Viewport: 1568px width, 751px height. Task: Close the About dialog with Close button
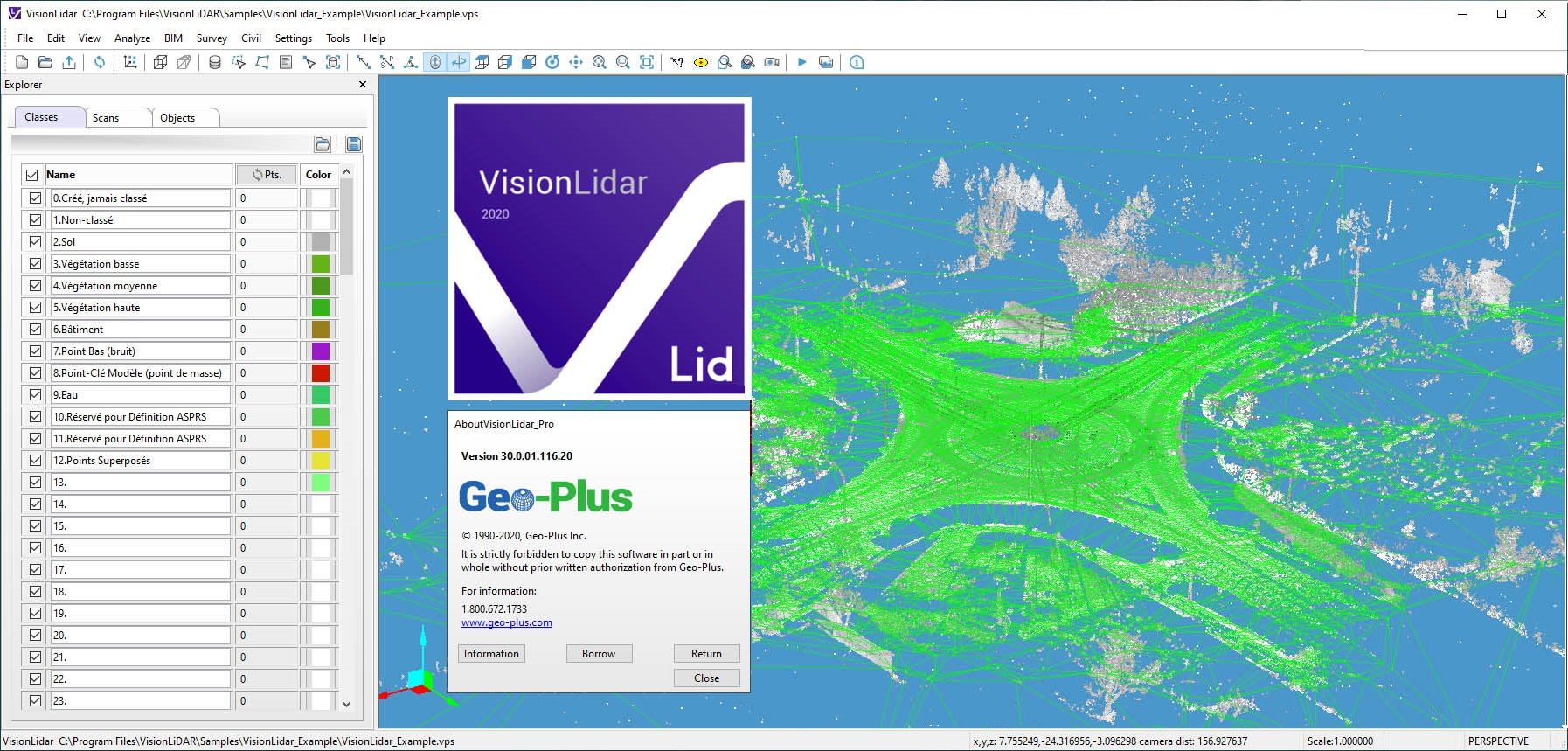click(x=706, y=678)
